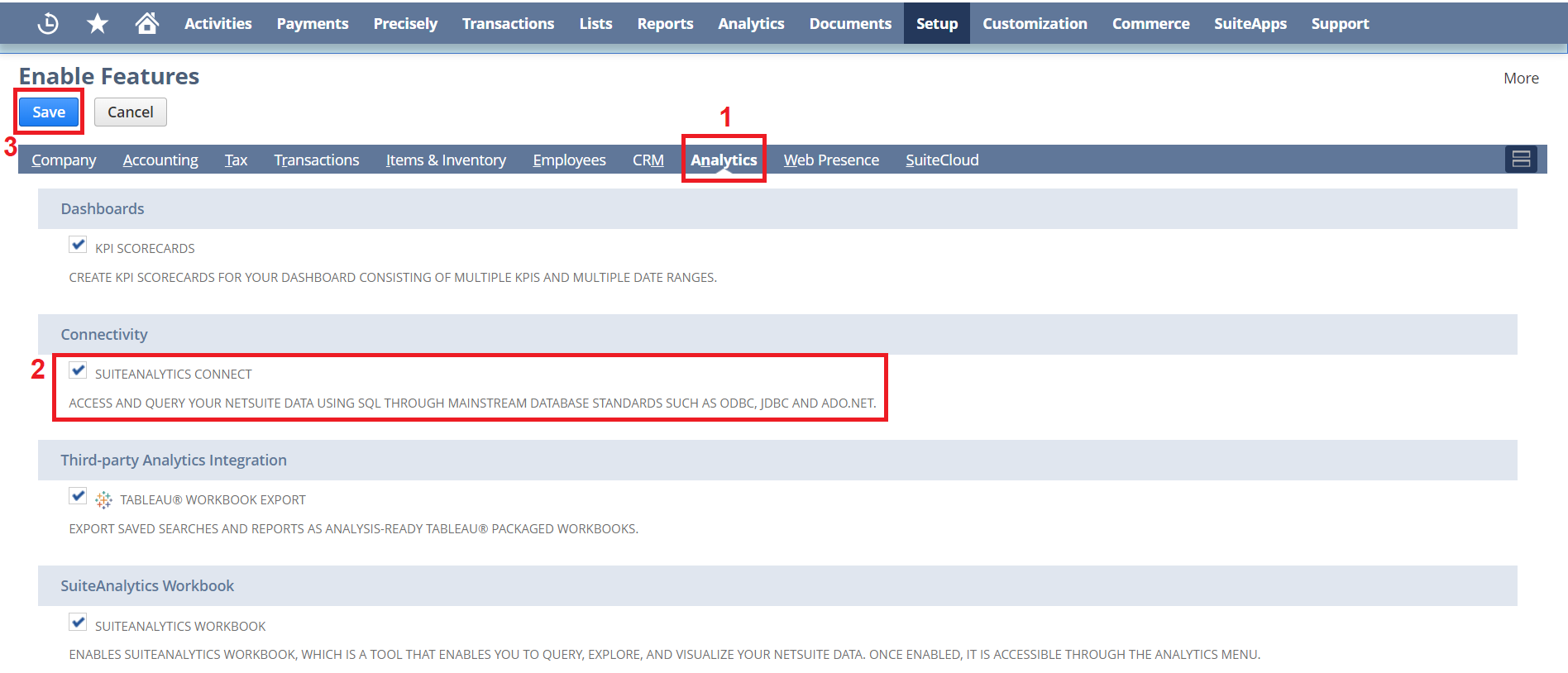Image resolution: width=1568 pixels, height=673 pixels.
Task: Click the blue Save button
Action: tap(49, 112)
